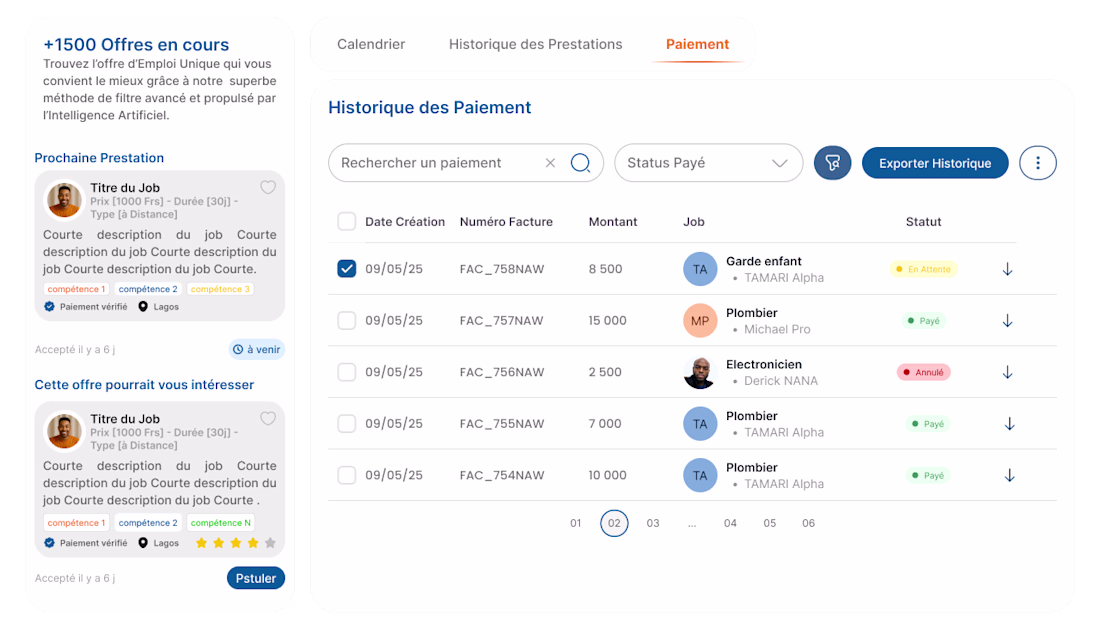This screenshot has height=629, width=1100.
Task: Check the FAC_754NAW row checkbox
Action: point(347,475)
